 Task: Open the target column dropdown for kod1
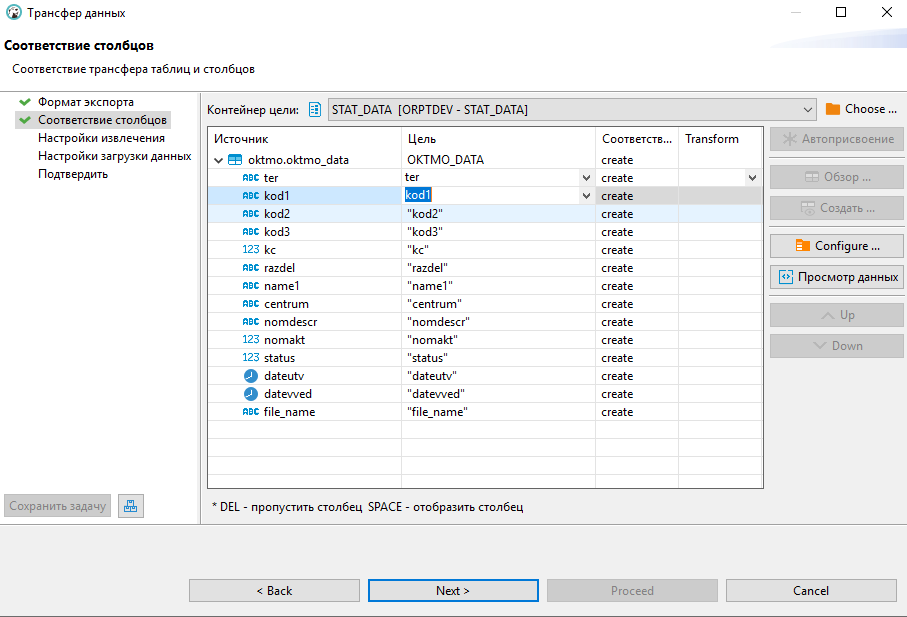click(x=586, y=195)
